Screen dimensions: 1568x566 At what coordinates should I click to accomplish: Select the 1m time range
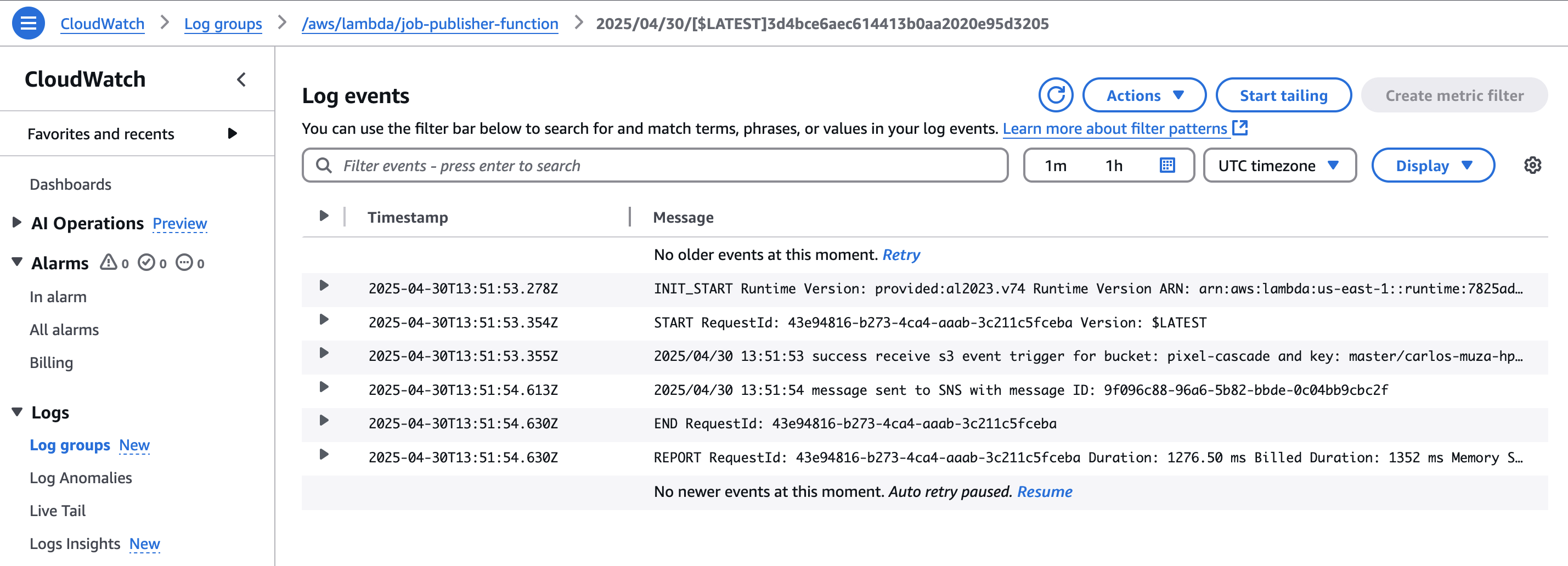pos(1056,165)
